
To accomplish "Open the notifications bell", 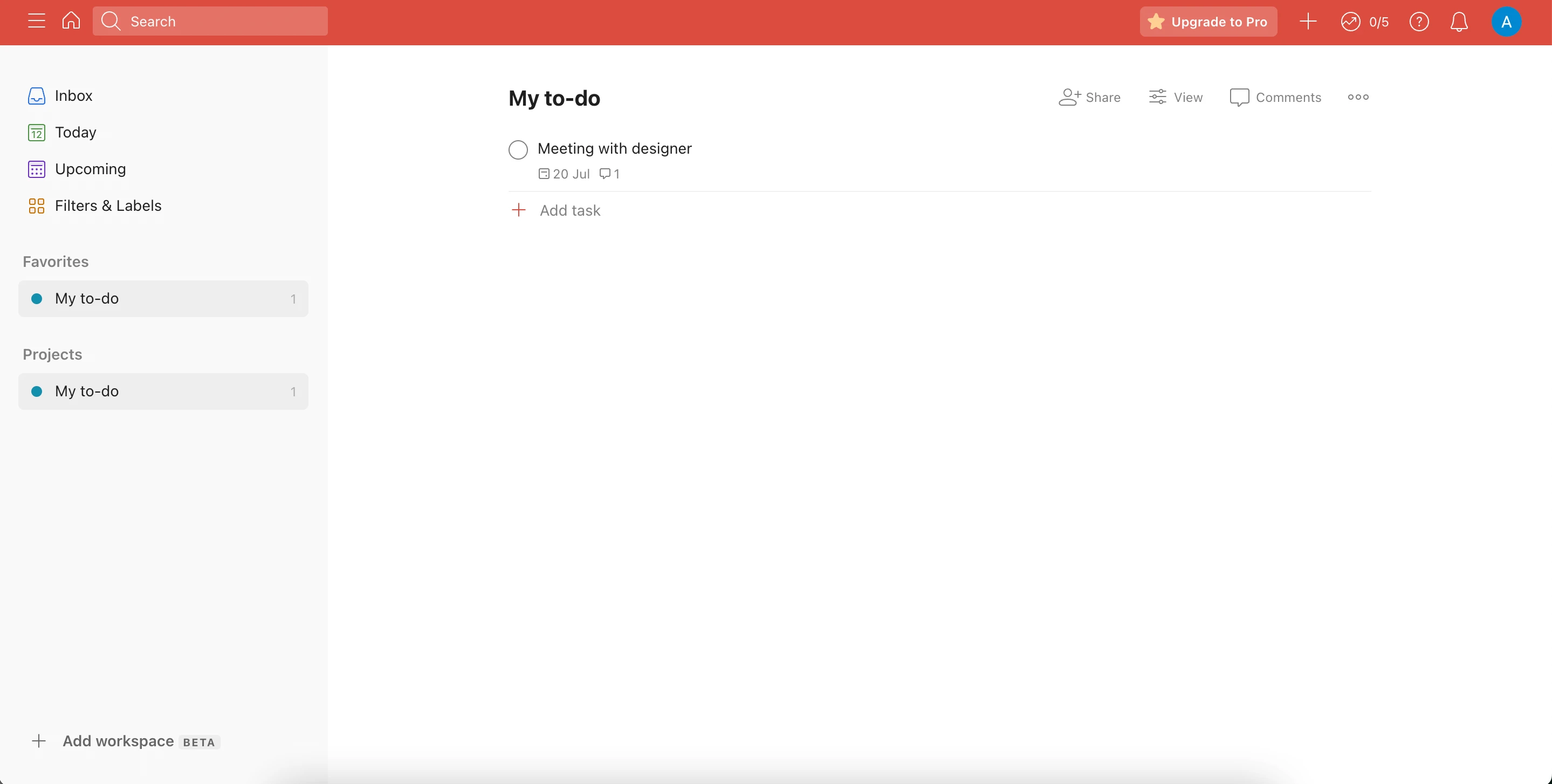I will (x=1459, y=22).
